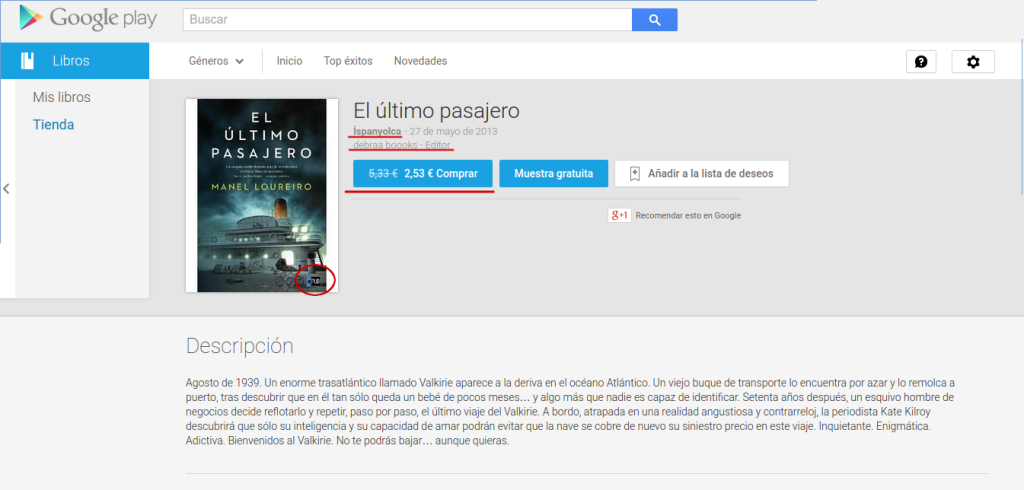Select the Libros section header
Image resolution: width=1024 pixels, height=490 pixels.
click(74, 61)
